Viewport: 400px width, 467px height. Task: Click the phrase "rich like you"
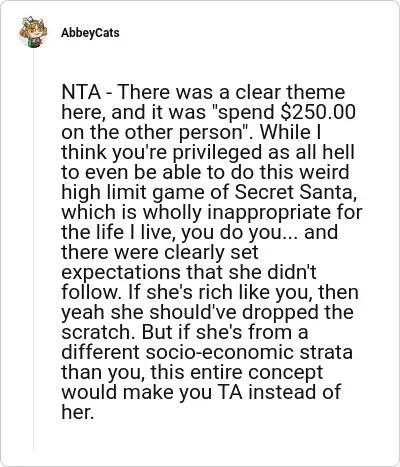248,292
